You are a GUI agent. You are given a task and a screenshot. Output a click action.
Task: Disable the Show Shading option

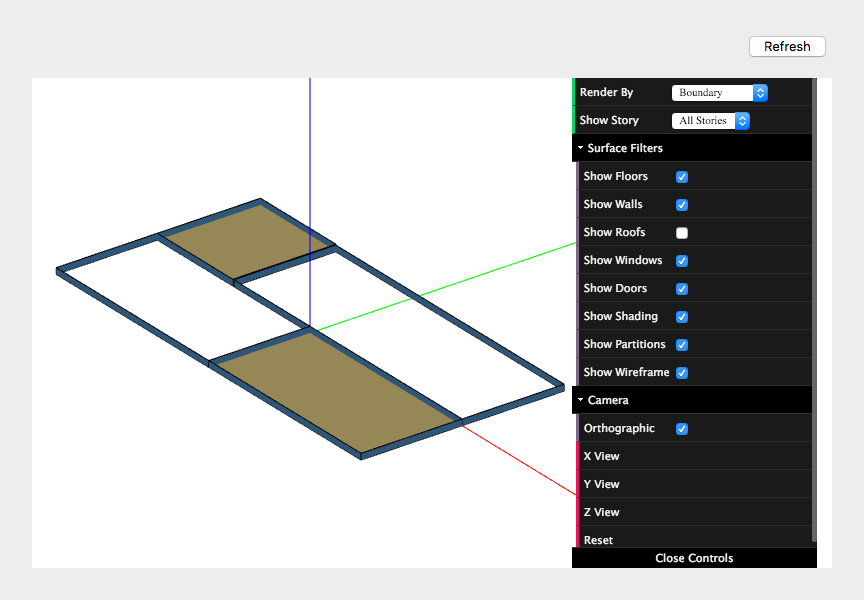pos(681,316)
